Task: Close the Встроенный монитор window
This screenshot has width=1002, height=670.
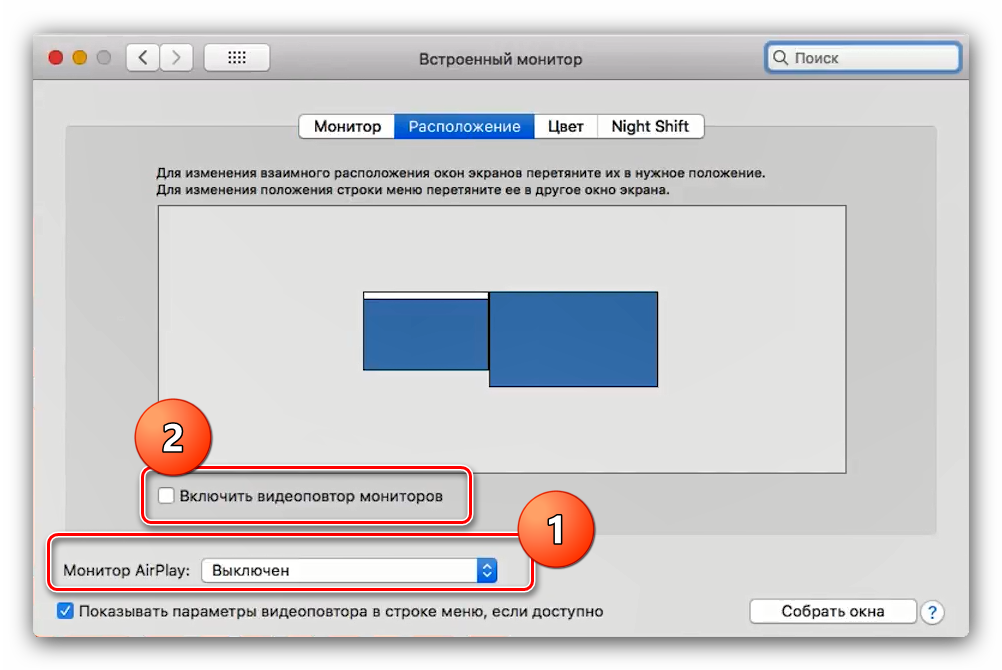Action: [x=56, y=58]
